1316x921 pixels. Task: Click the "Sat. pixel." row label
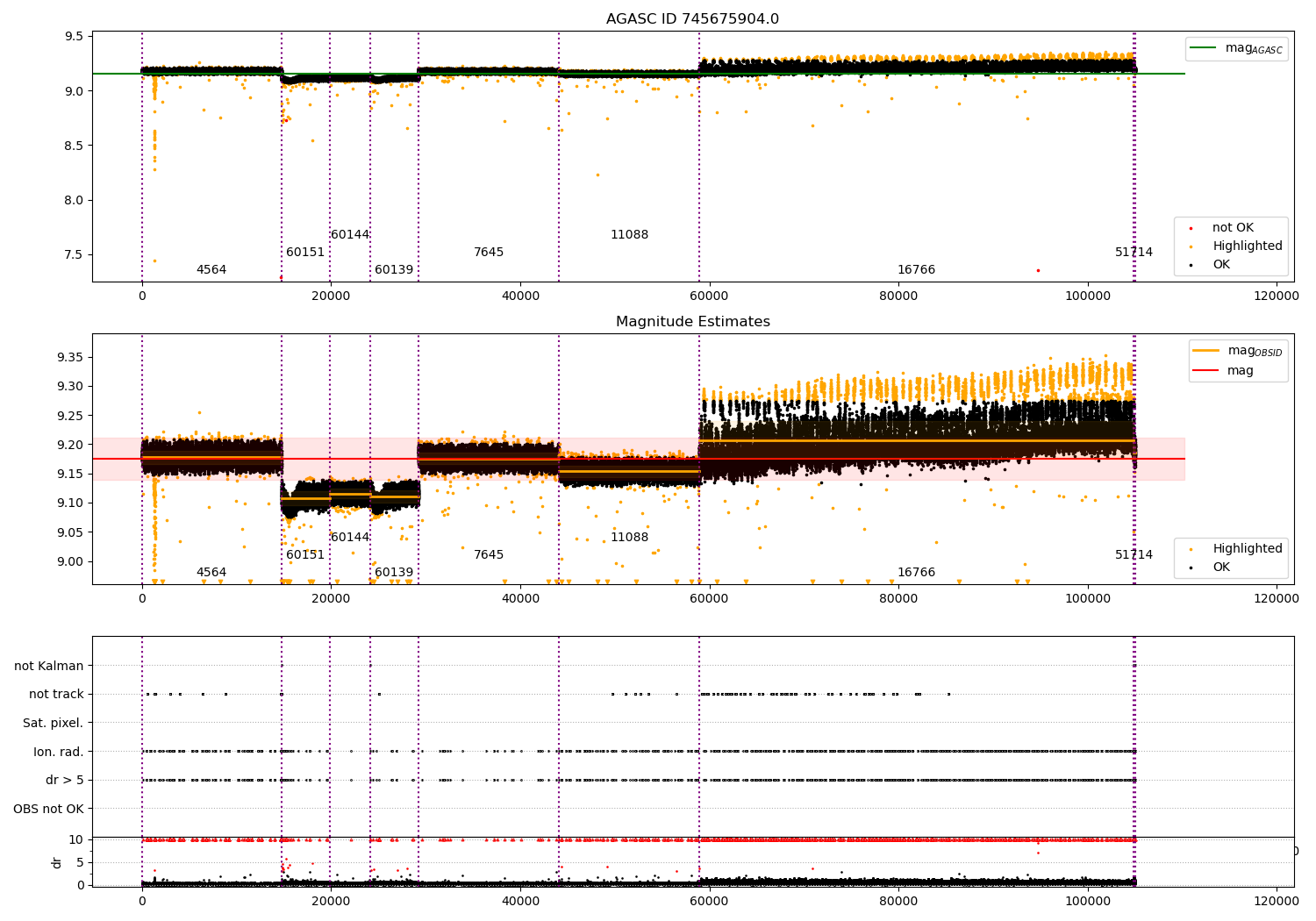coord(54,723)
